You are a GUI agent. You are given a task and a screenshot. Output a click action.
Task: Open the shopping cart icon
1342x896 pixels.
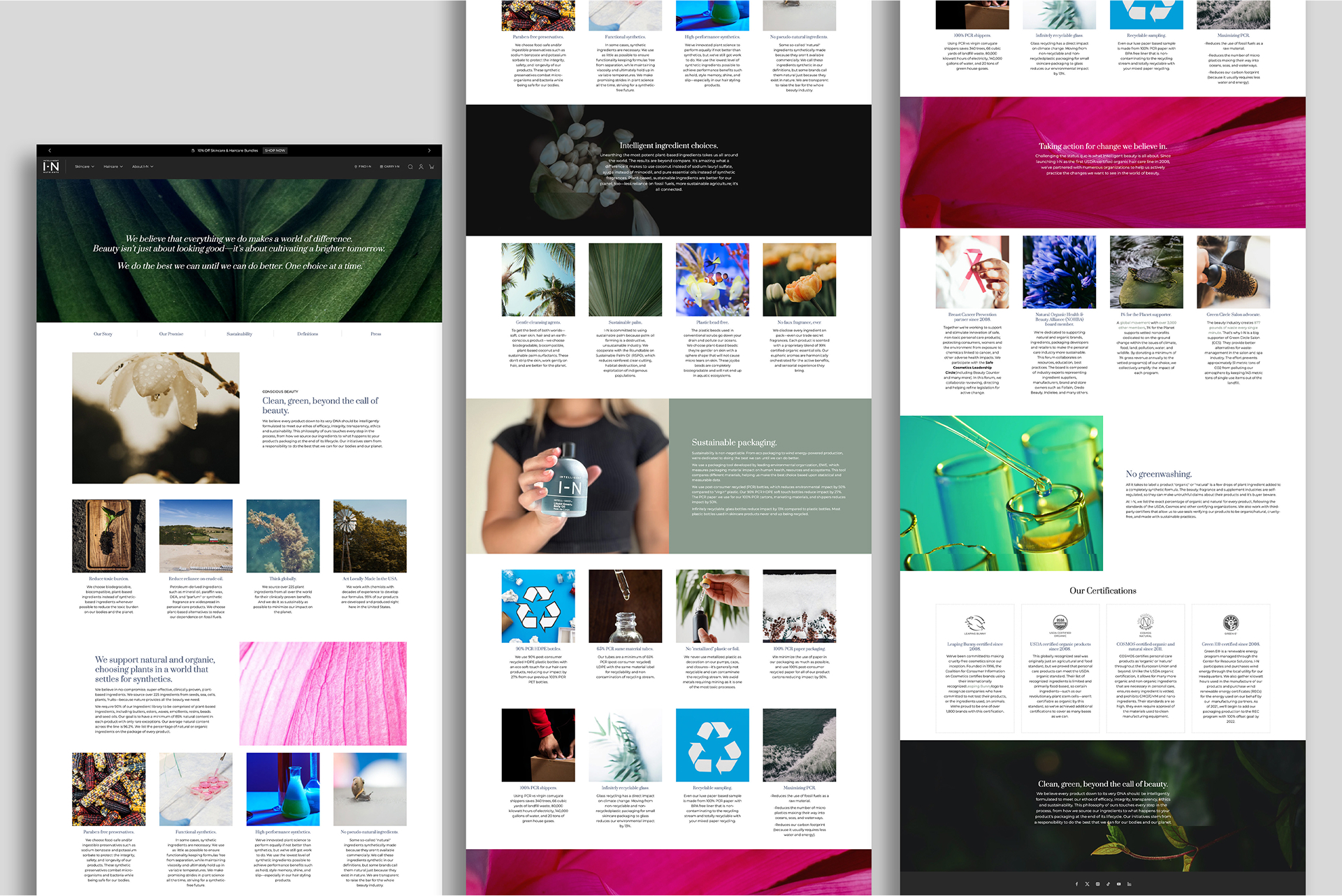click(x=432, y=167)
